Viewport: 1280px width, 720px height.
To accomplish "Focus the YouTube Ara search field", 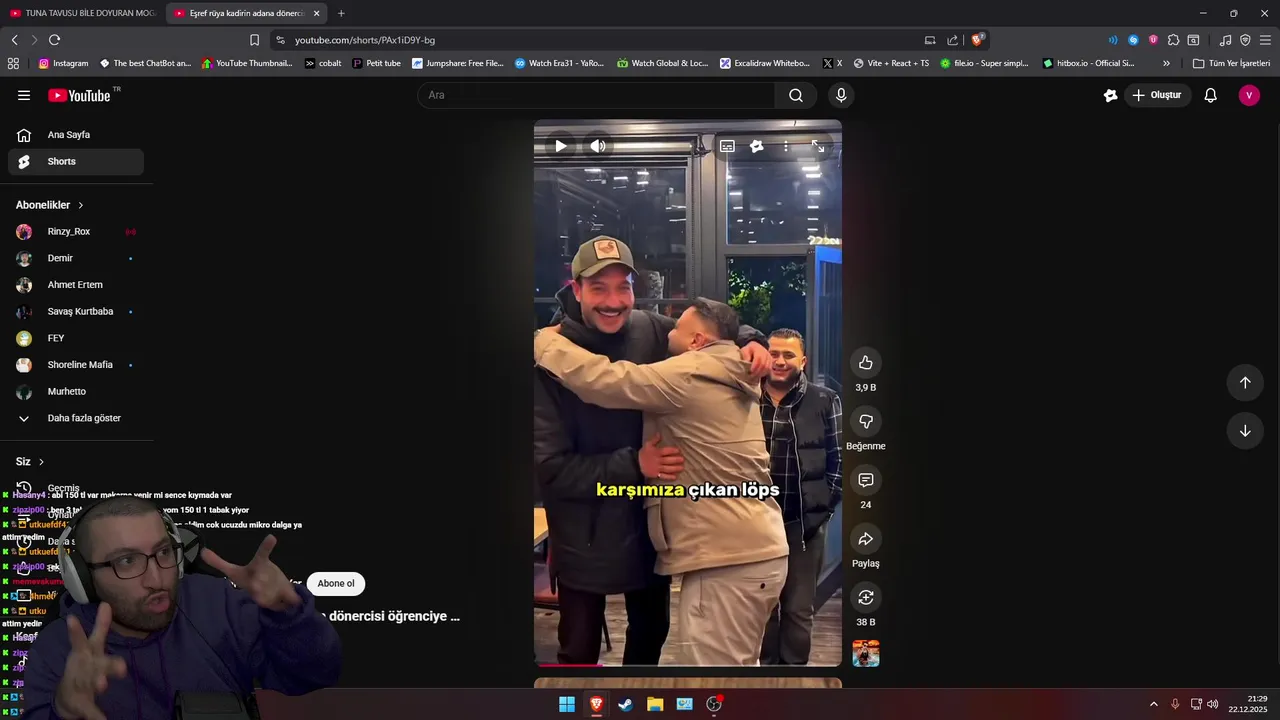I will click(596, 95).
